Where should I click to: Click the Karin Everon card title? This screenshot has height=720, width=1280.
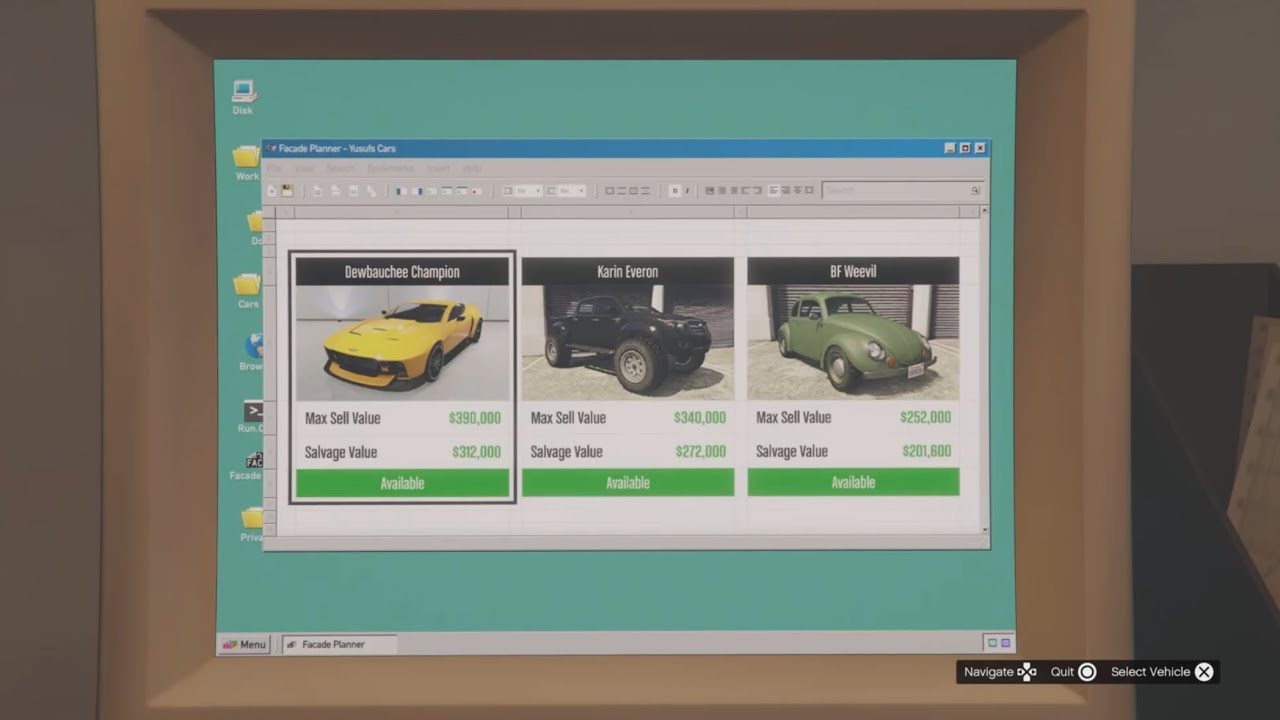tap(628, 271)
